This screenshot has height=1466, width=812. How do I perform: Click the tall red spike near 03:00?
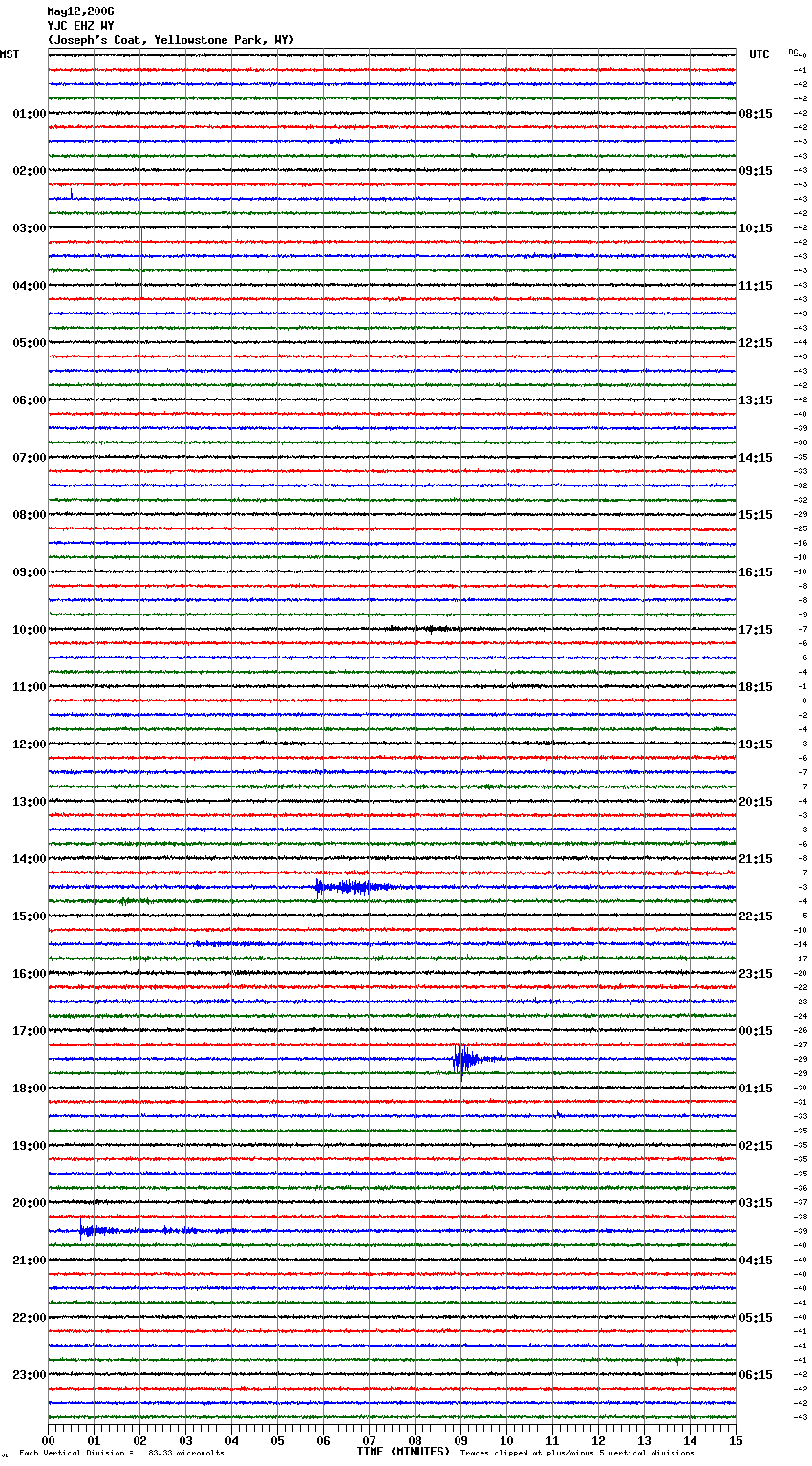[x=141, y=263]
